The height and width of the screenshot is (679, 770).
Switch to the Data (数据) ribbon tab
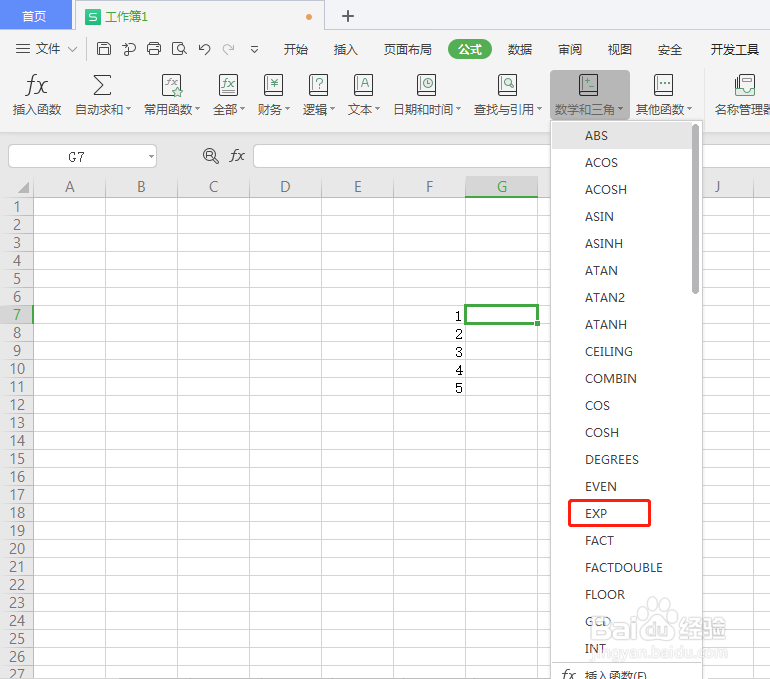[x=520, y=50]
